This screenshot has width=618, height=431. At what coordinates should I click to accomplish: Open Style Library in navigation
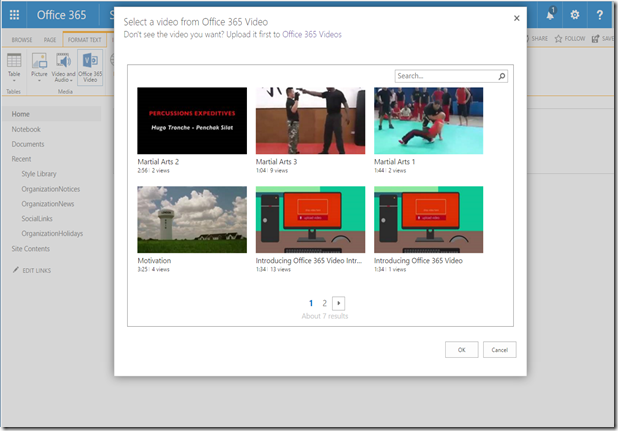pyautogui.click(x=39, y=174)
